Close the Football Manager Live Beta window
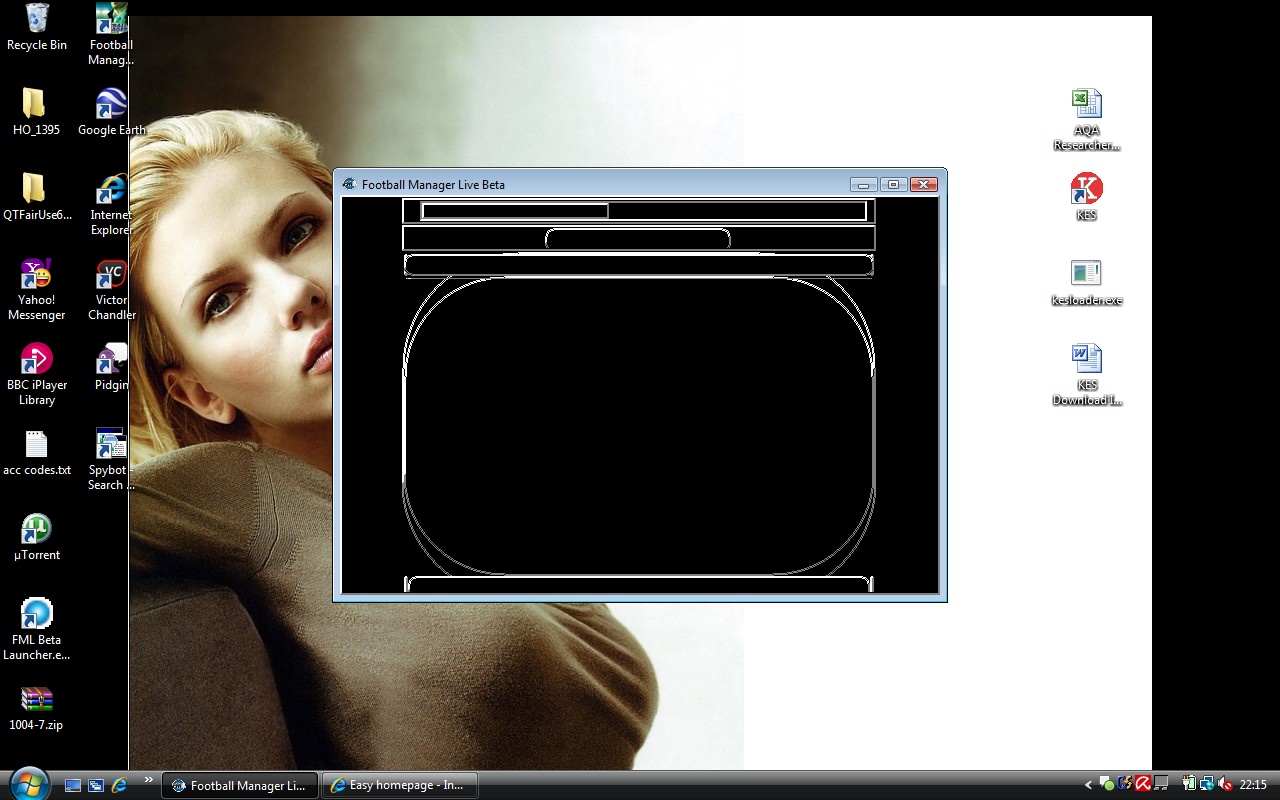This screenshot has height=800, width=1280. 924,184
